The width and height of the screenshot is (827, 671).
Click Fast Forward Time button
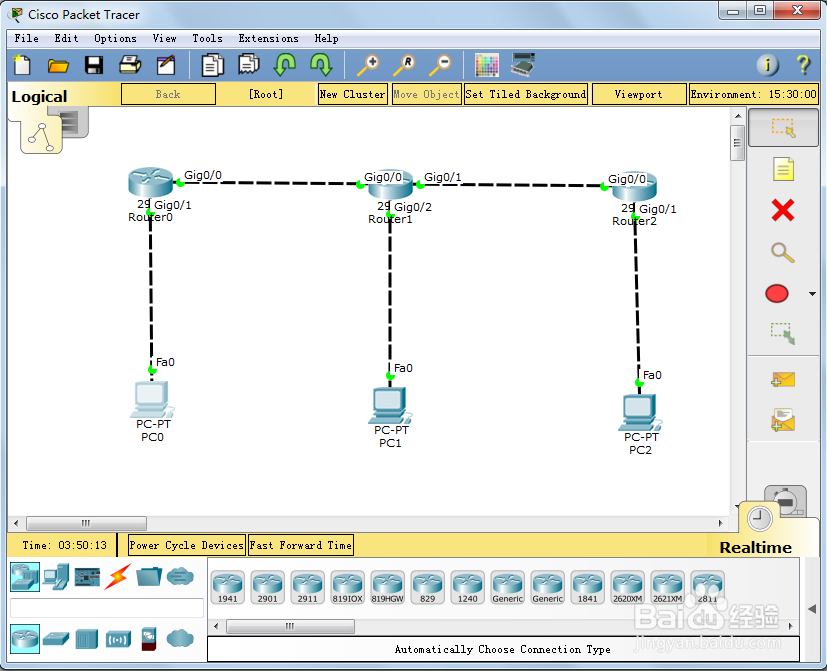click(301, 545)
